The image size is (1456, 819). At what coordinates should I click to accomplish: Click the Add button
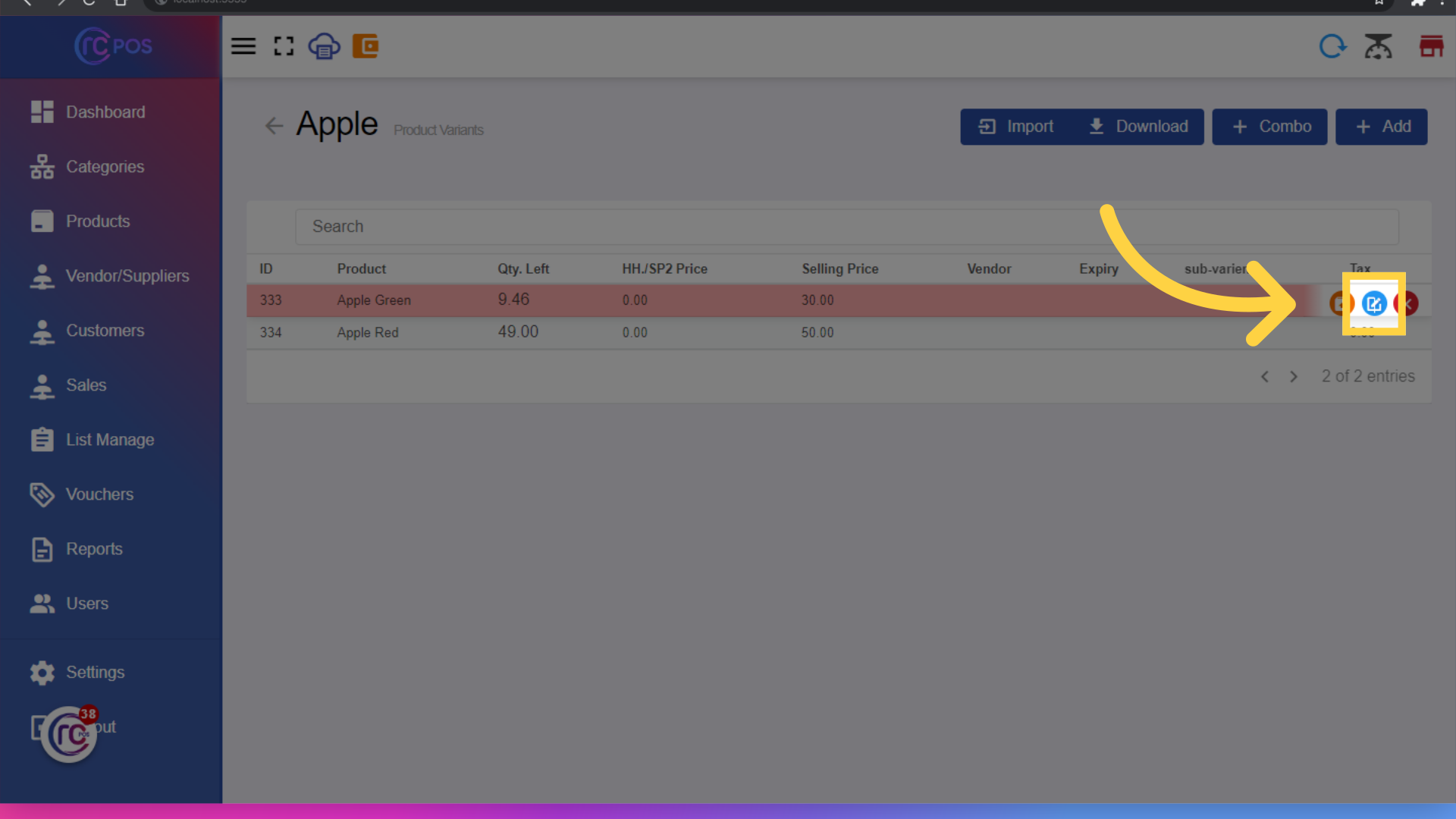(x=1382, y=127)
